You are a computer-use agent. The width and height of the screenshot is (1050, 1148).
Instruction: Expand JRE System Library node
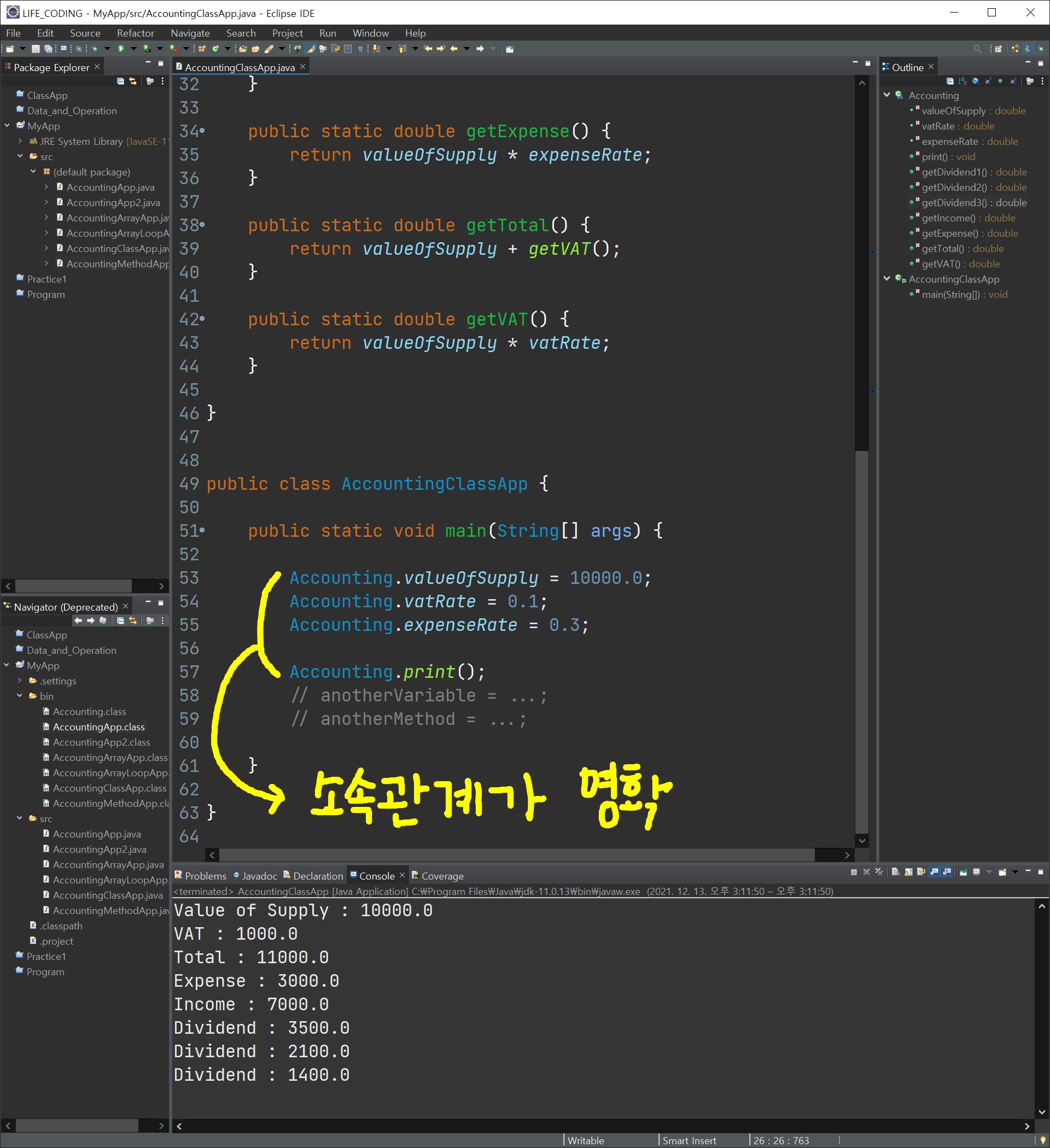pyautogui.click(x=21, y=141)
